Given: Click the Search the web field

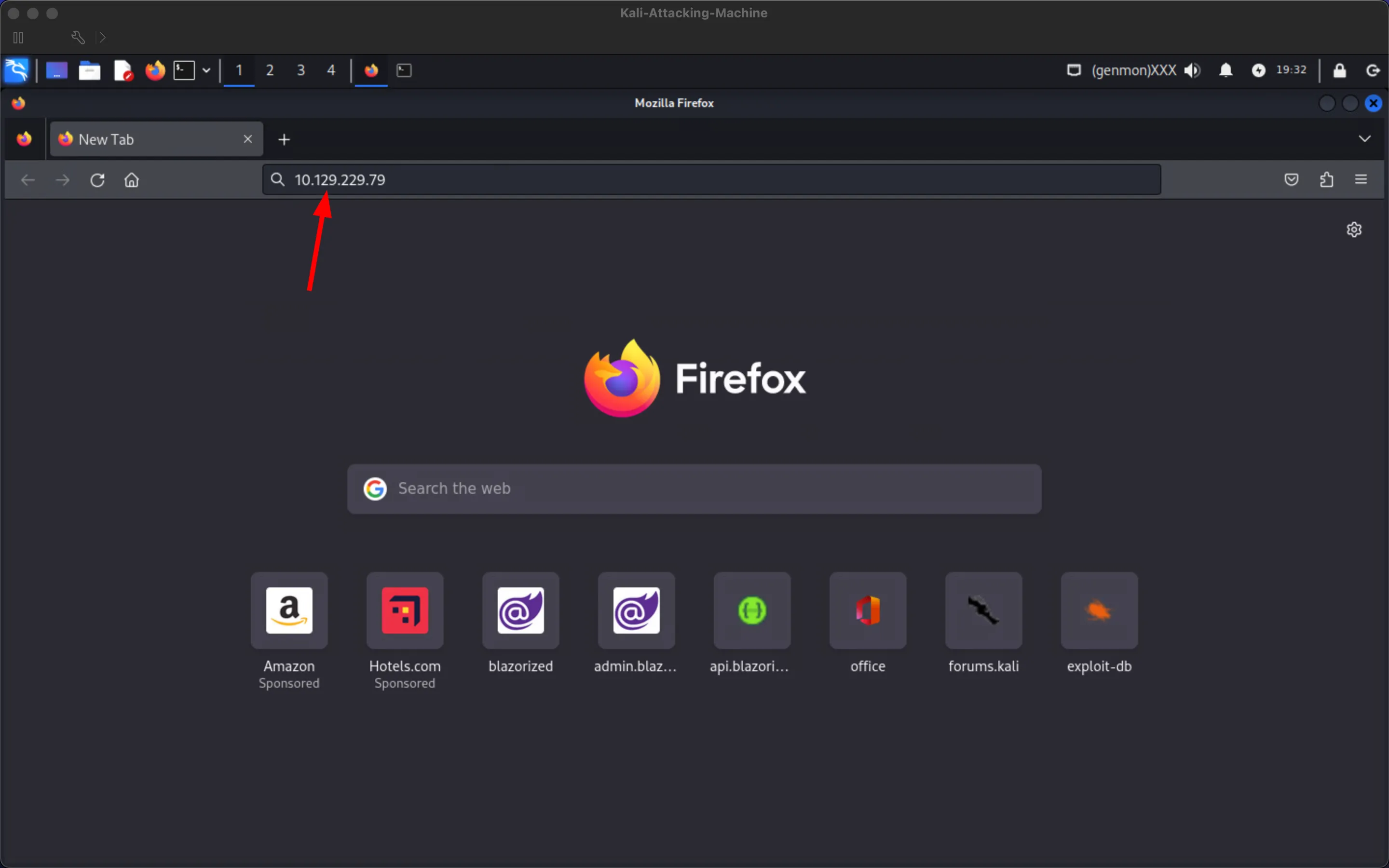Looking at the screenshot, I should (694, 488).
